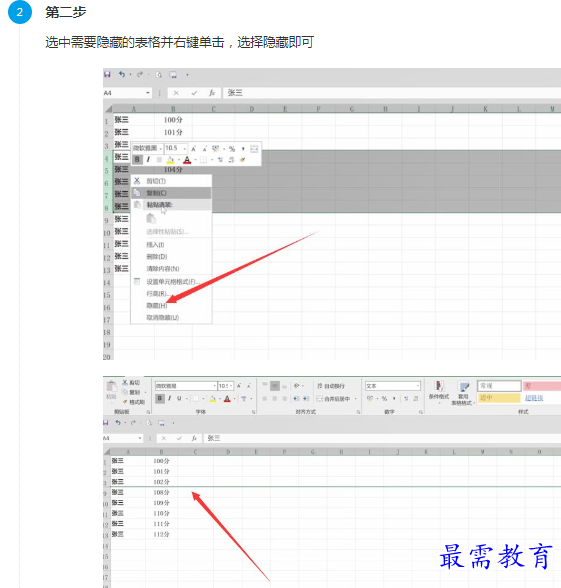Open 套用表格格式 table format in lower ribbon
This screenshot has width=561, height=588.
coord(463,393)
